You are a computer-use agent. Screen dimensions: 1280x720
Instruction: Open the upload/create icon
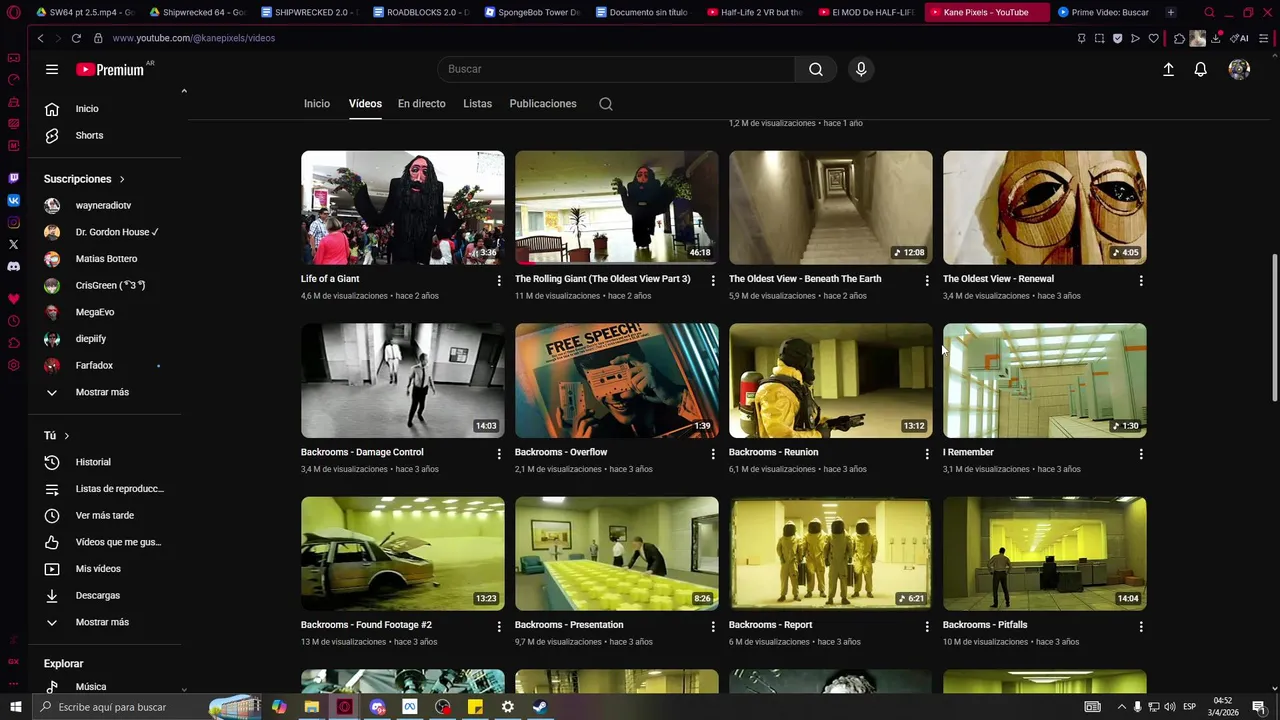(1168, 69)
